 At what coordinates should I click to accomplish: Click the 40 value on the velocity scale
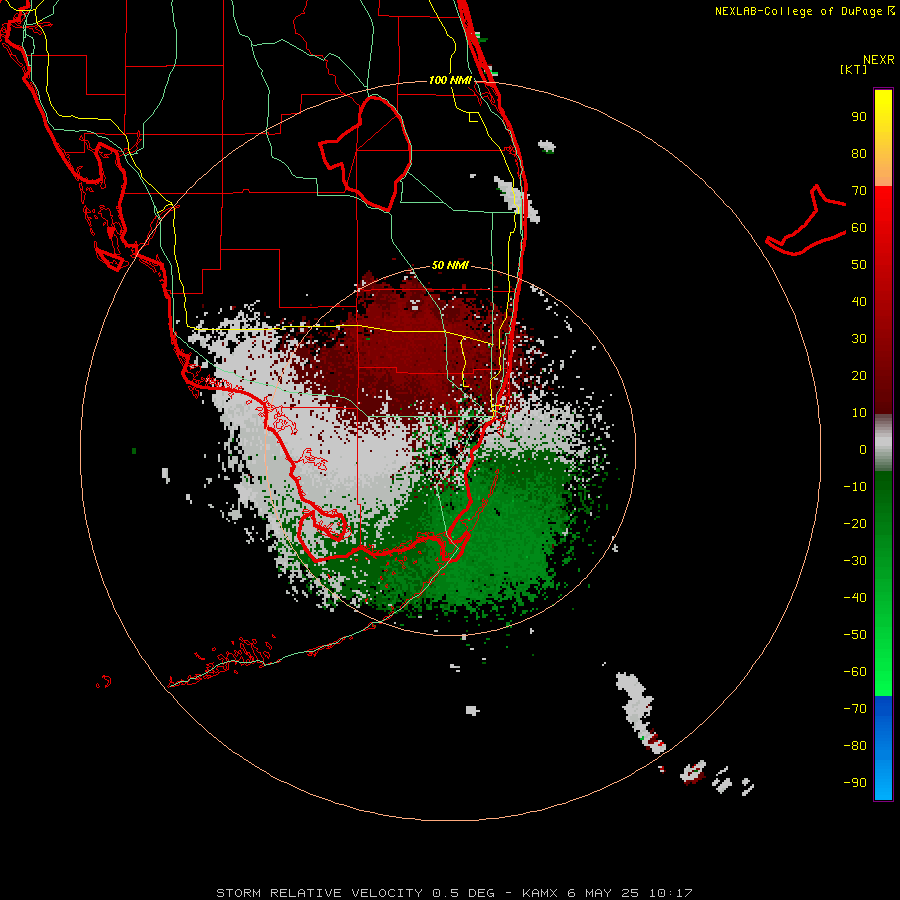point(859,301)
